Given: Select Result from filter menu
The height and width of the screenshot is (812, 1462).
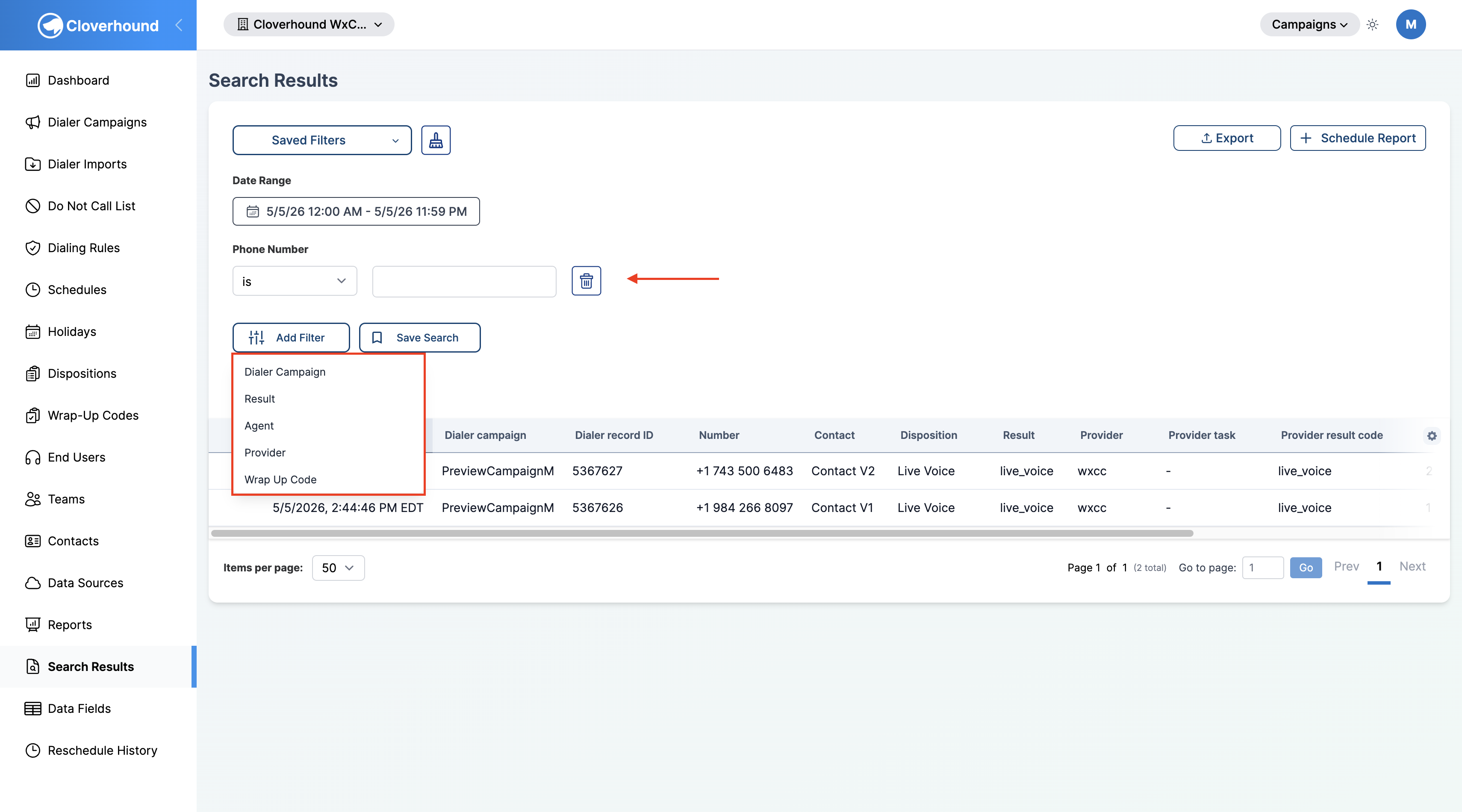Looking at the screenshot, I should click(259, 399).
